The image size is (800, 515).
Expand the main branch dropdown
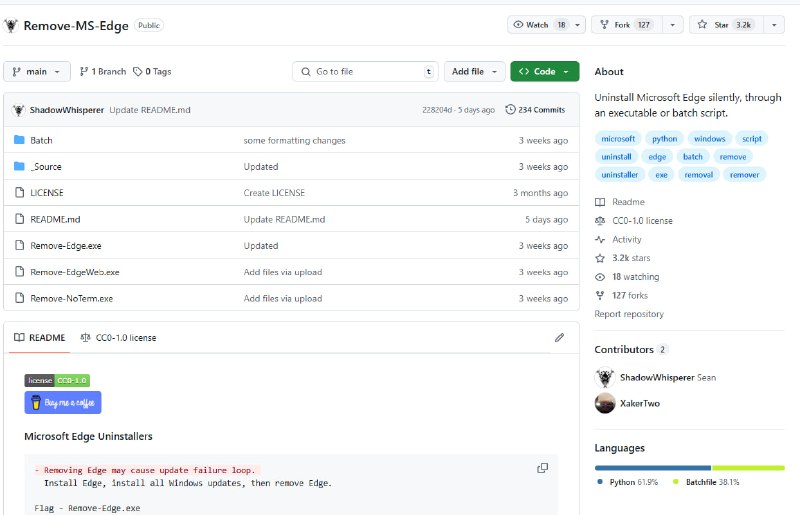point(37,72)
